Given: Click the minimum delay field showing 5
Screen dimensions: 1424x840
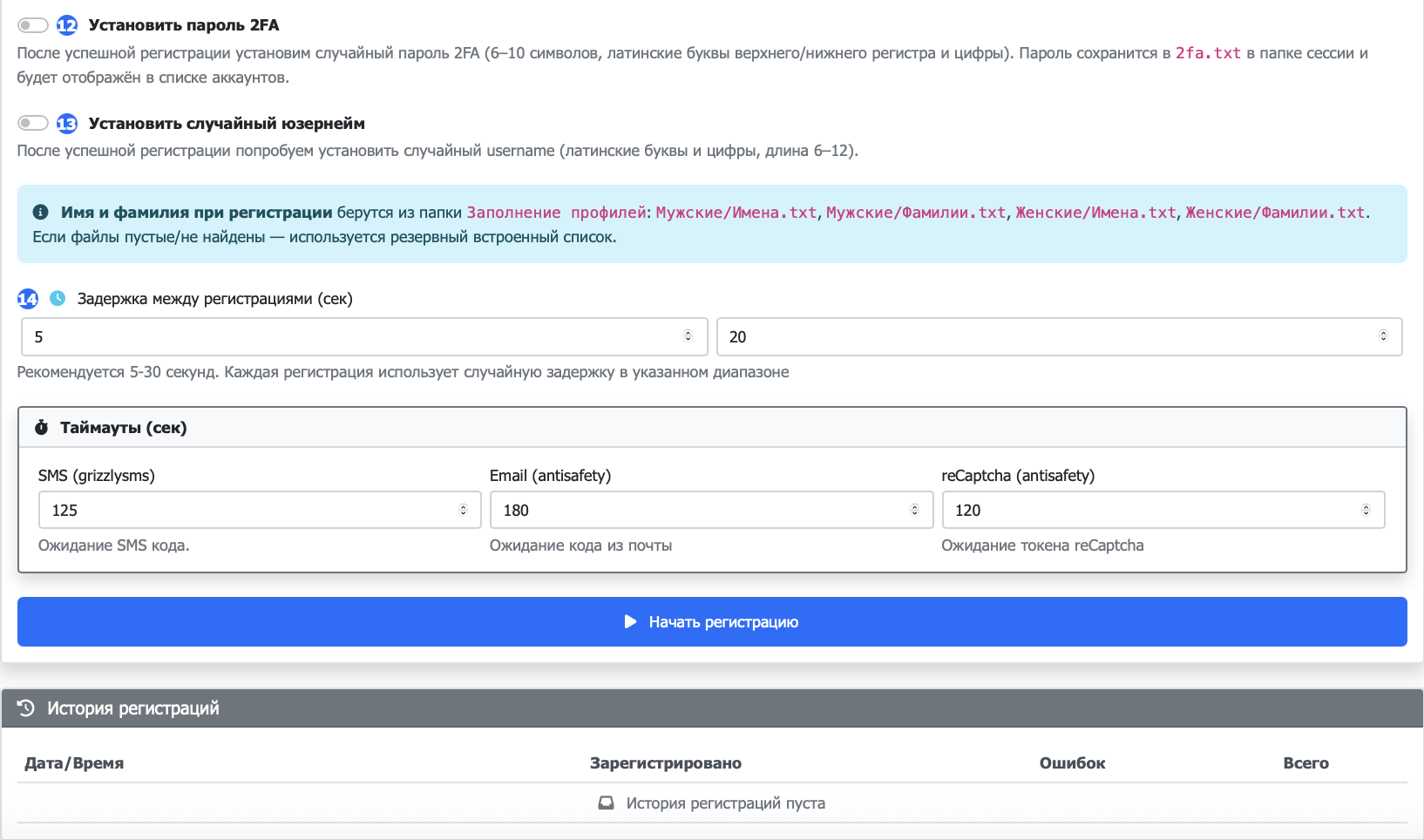Looking at the screenshot, I should click(x=349, y=336).
